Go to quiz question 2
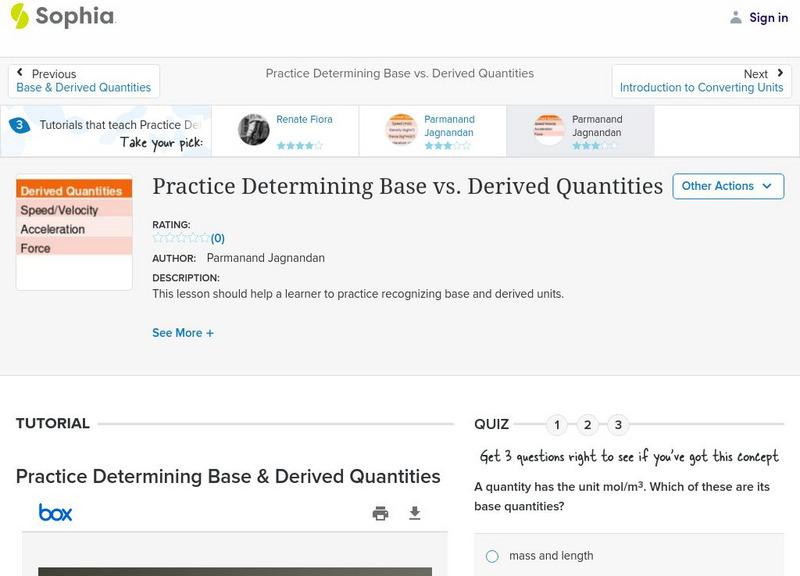This screenshot has height=576, width=800. (x=587, y=424)
